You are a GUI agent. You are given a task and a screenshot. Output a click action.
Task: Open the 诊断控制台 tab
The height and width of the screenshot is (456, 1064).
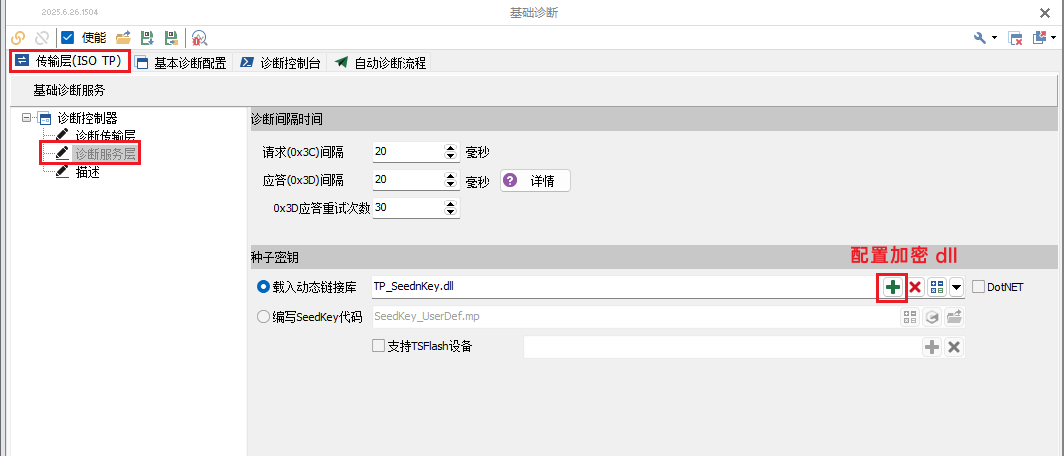pyautogui.click(x=280, y=63)
